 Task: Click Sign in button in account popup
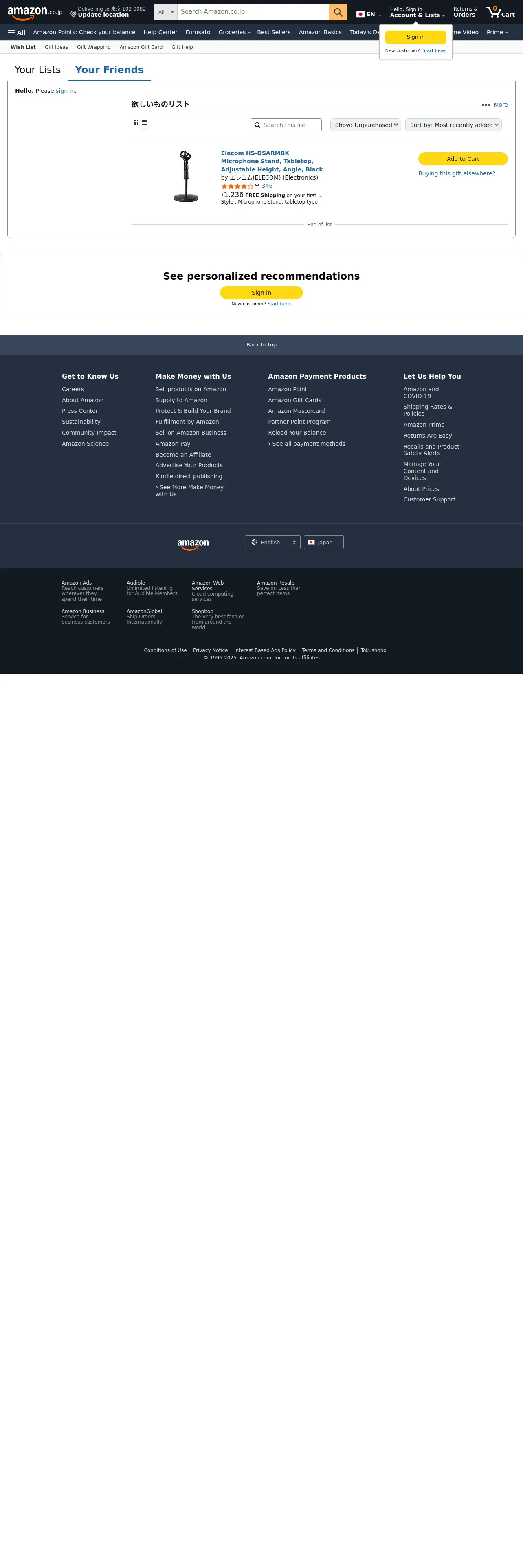[416, 37]
